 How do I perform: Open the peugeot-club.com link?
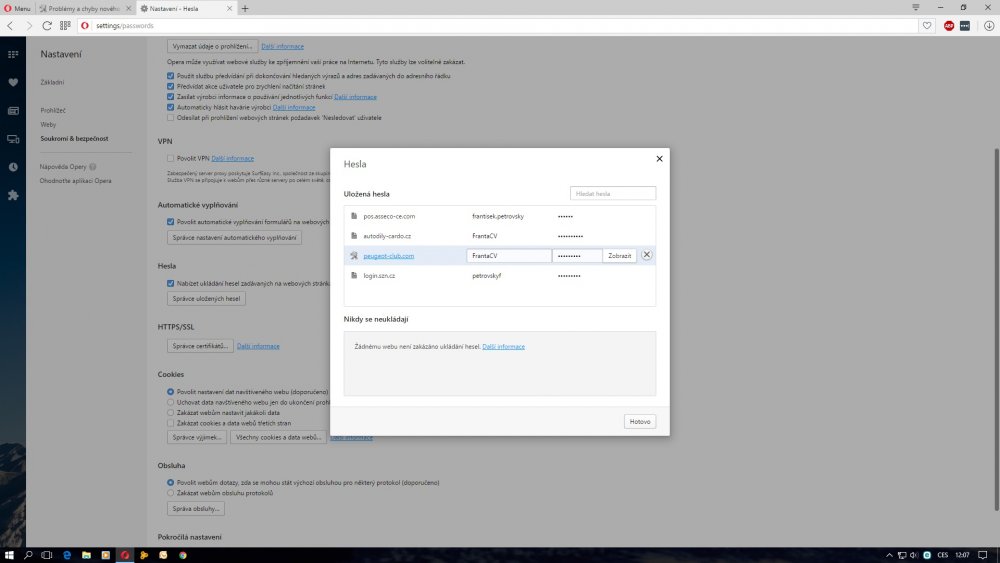pyautogui.click(x=388, y=256)
